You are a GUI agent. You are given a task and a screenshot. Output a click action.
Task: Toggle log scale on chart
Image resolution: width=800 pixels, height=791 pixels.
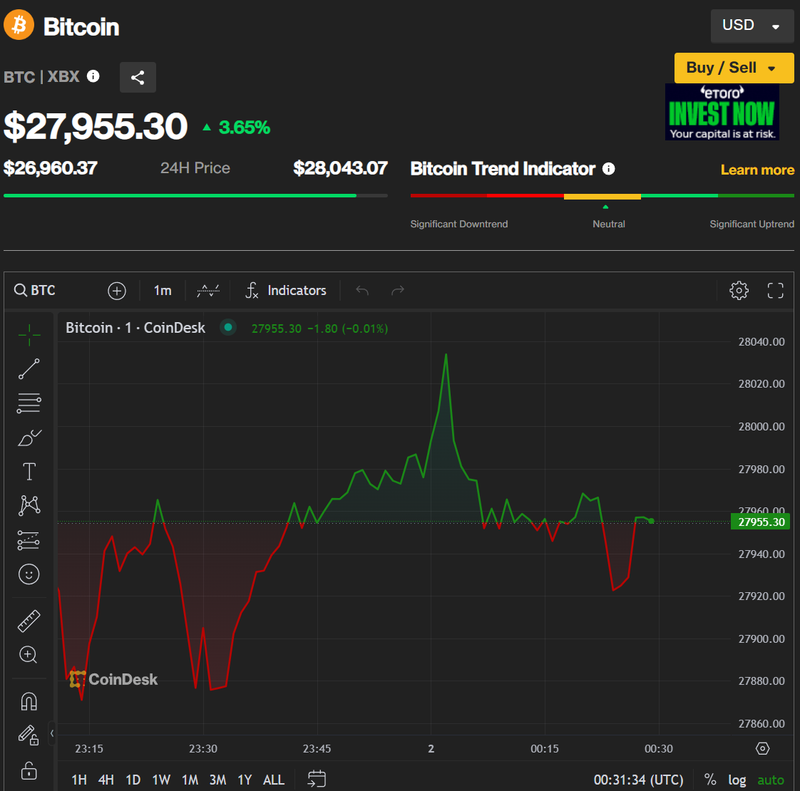tap(737, 779)
